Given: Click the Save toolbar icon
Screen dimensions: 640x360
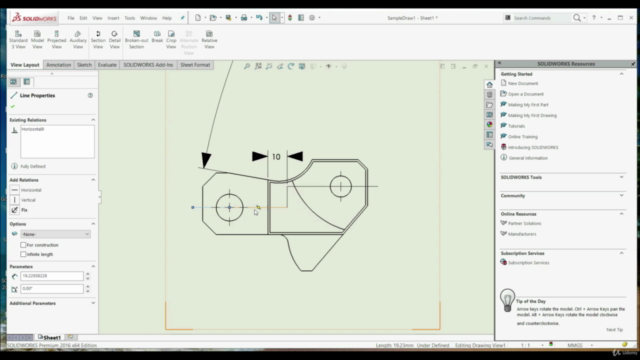Looking at the screenshot, I should [x=228, y=18].
